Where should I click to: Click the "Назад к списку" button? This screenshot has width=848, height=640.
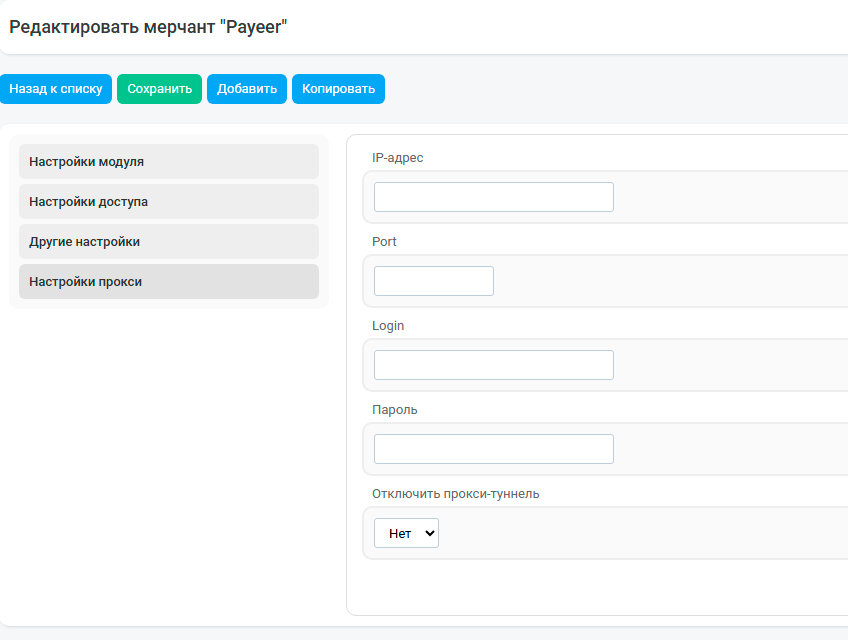56,89
